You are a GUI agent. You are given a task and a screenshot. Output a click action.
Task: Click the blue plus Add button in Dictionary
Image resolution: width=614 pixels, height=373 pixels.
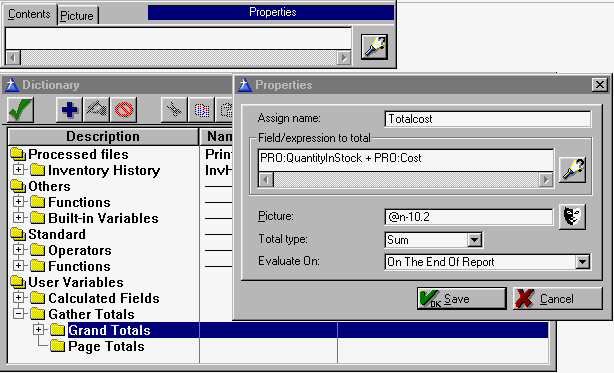pos(69,110)
